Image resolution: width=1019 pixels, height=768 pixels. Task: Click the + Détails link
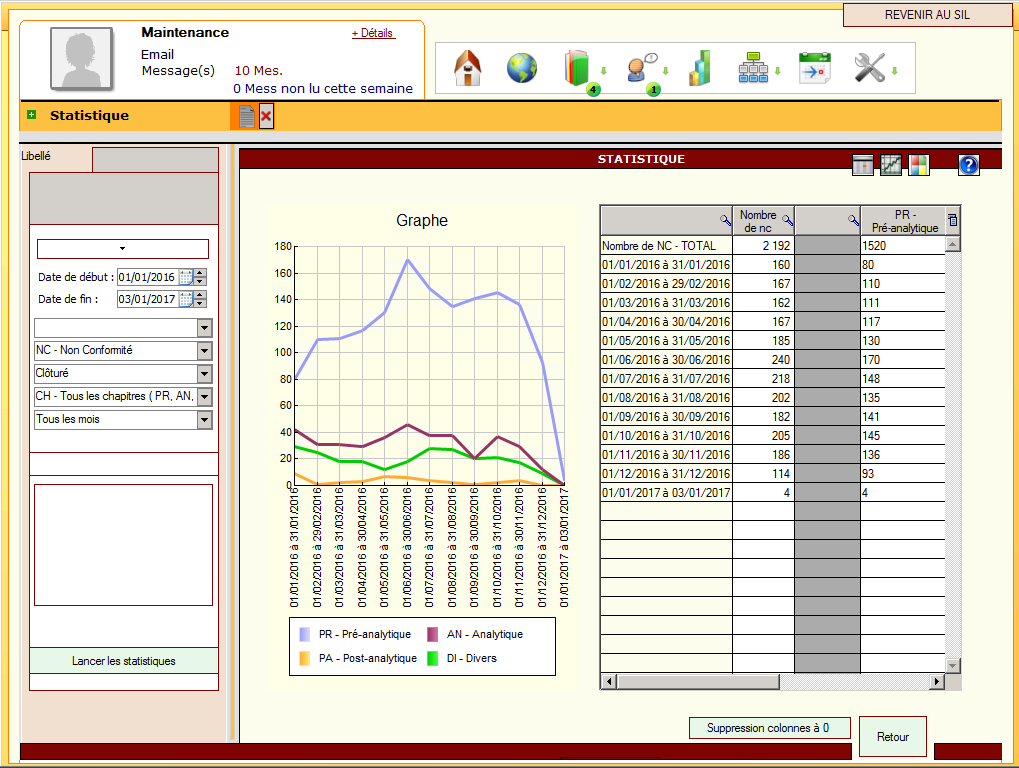click(x=373, y=33)
